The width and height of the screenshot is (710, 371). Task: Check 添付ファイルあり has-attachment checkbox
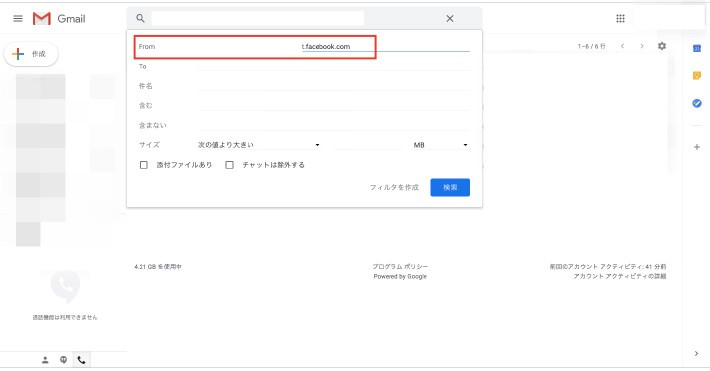(x=144, y=165)
